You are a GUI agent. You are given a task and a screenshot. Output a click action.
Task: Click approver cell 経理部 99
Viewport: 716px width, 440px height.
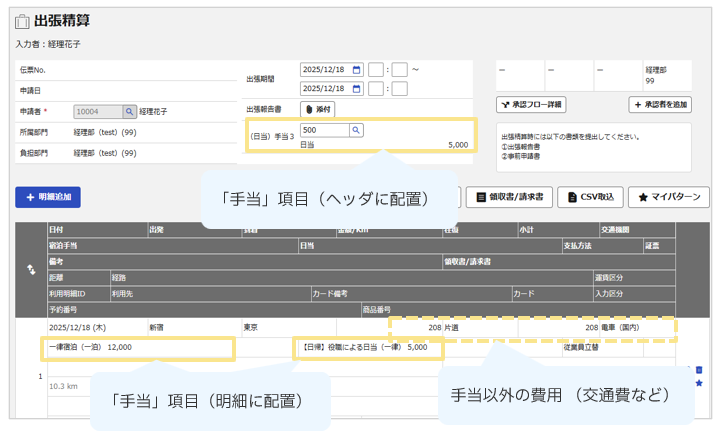(x=667, y=75)
